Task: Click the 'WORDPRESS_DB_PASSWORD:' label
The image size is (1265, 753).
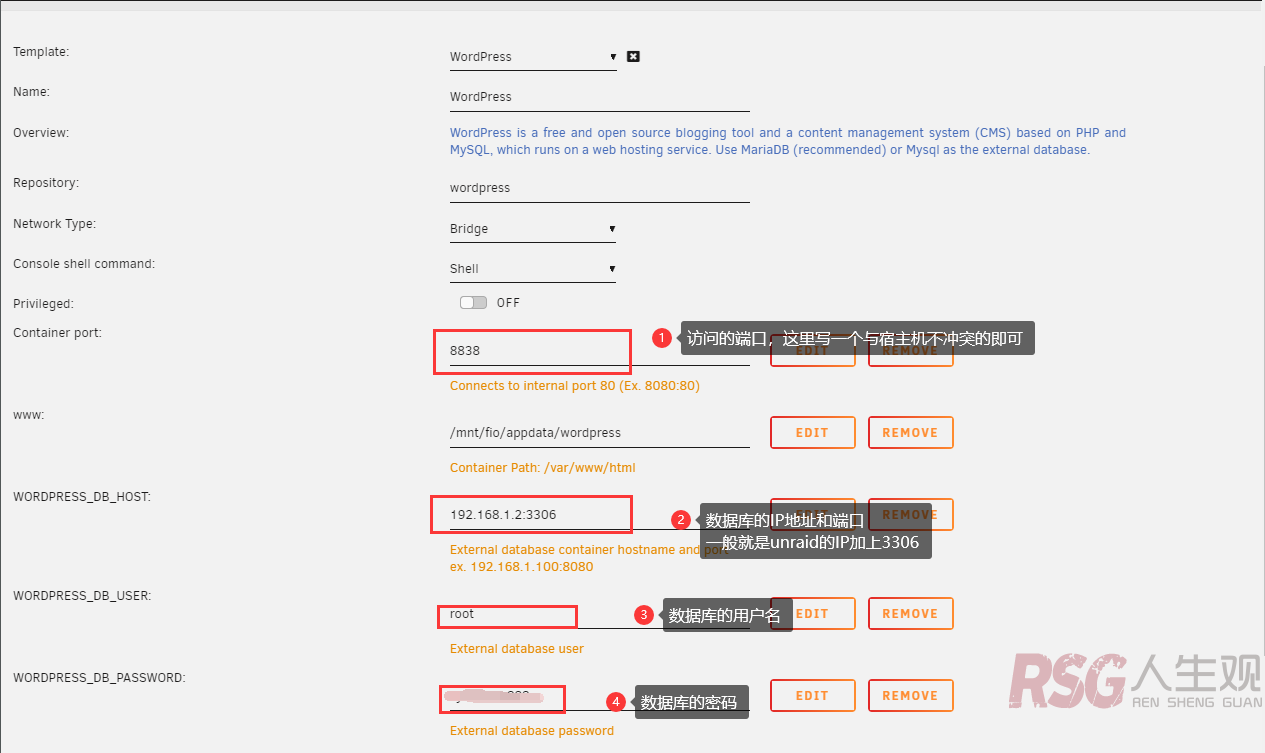Action: tap(99, 678)
